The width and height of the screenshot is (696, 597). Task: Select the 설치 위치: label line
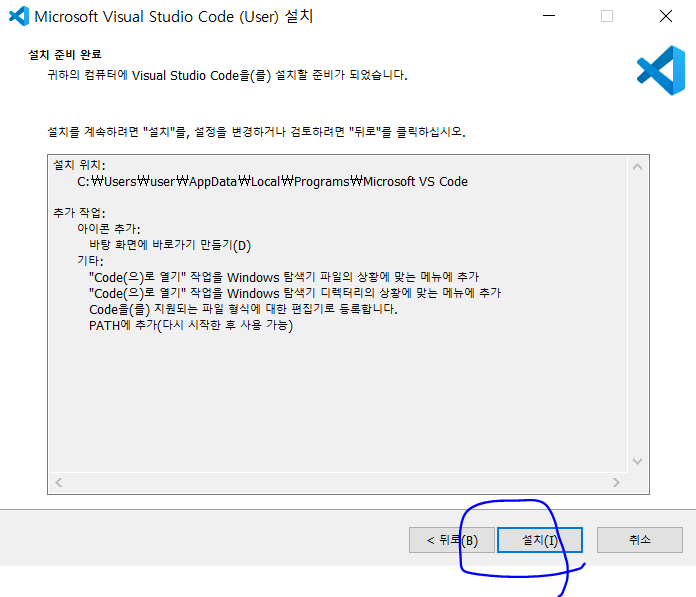(79, 165)
